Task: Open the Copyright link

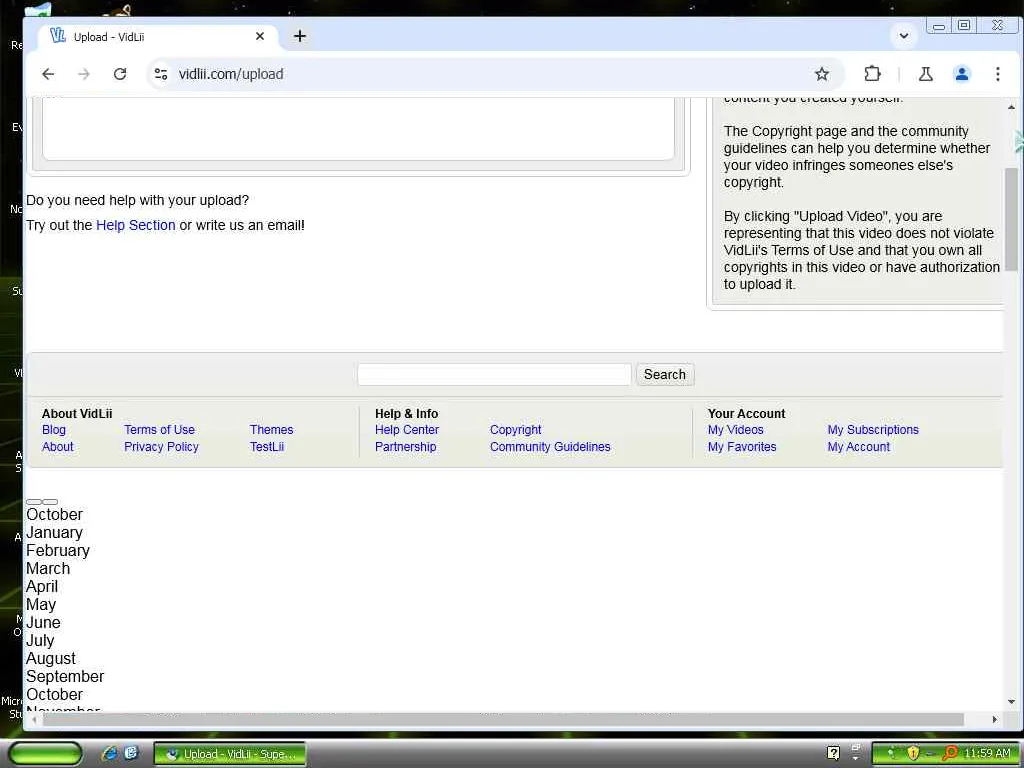Action: pos(515,430)
